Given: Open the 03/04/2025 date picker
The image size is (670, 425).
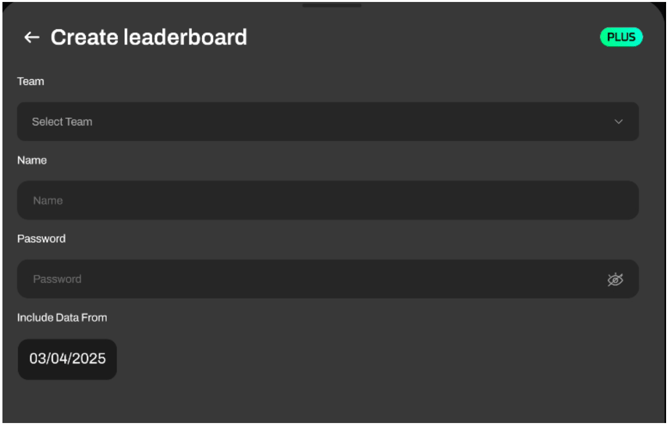Looking at the screenshot, I should click(67, 359).
